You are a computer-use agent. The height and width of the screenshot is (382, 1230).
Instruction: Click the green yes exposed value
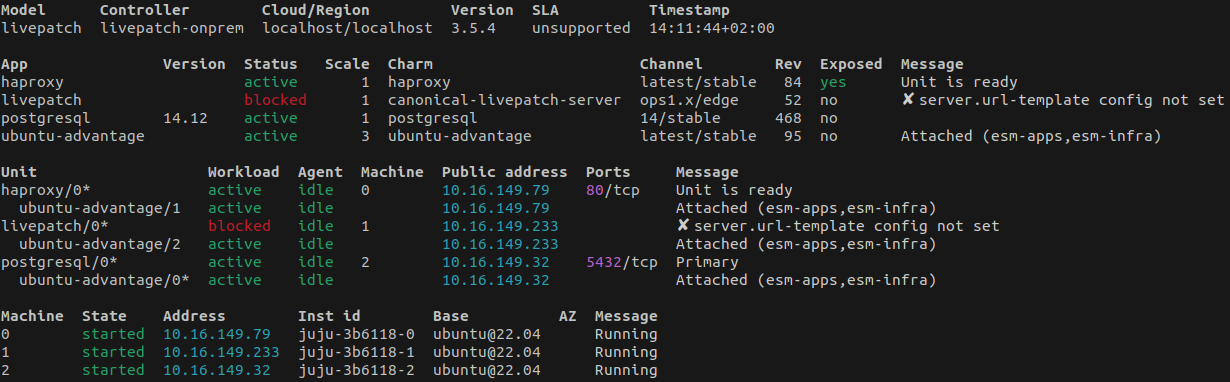click(x=833, y=82)
